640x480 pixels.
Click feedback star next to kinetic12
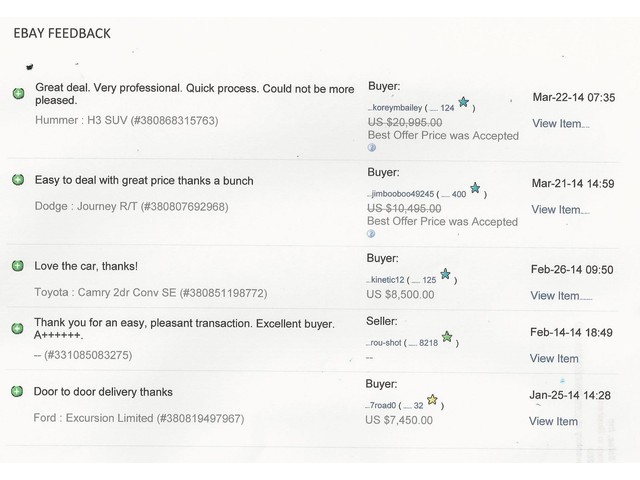[x=445, y=274]
